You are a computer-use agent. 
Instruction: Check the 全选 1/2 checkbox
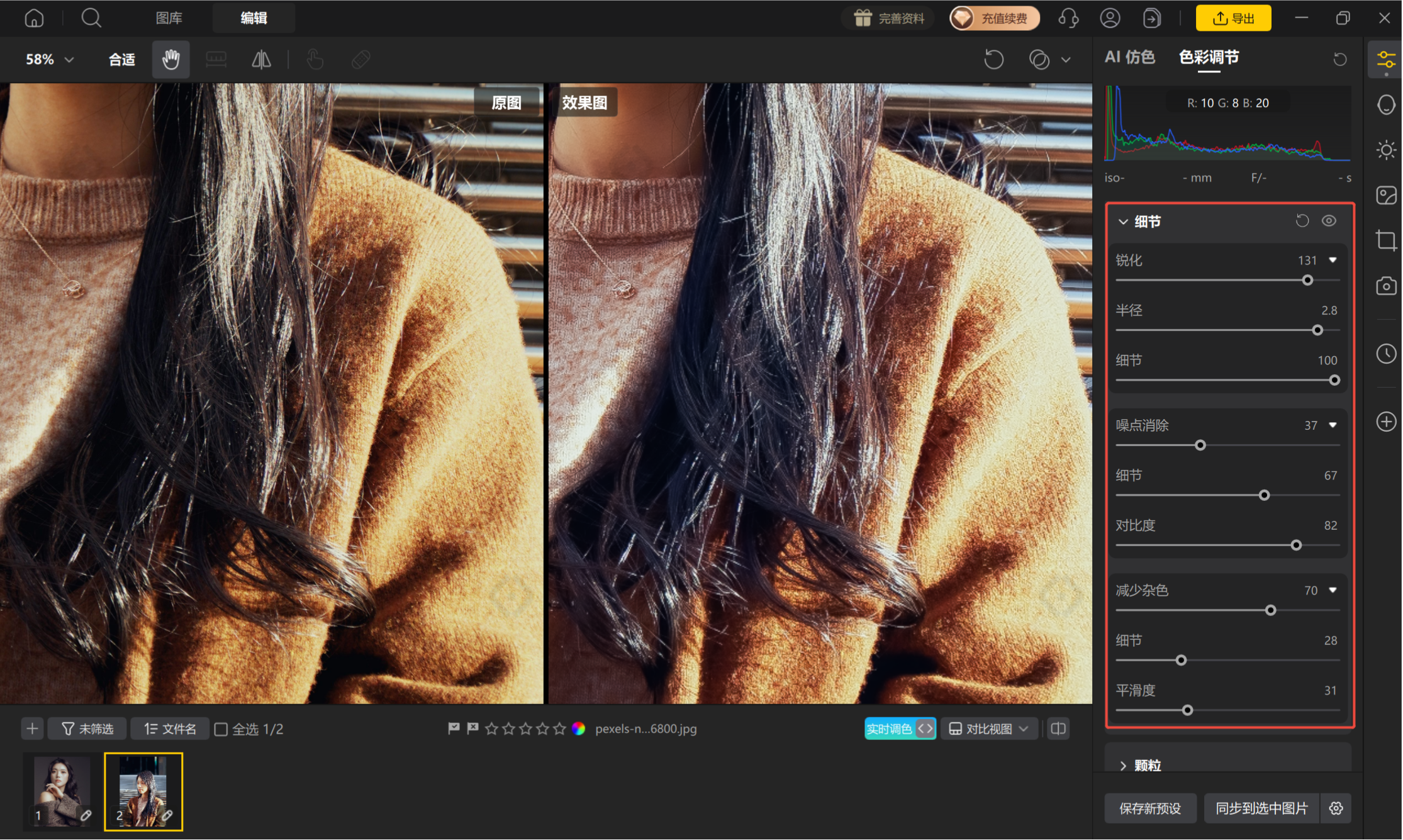click(221, 729)
